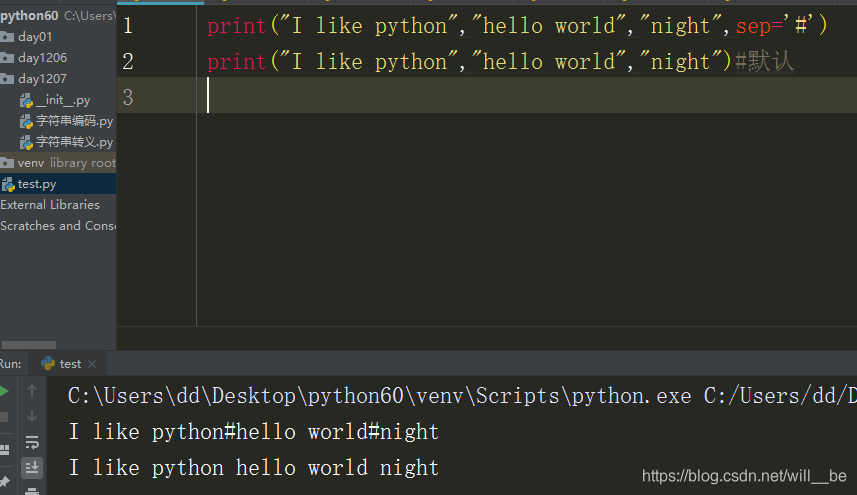Click the python.exe command line in console
This screenshot has height=495, width=857.
[x=462, y=396]
